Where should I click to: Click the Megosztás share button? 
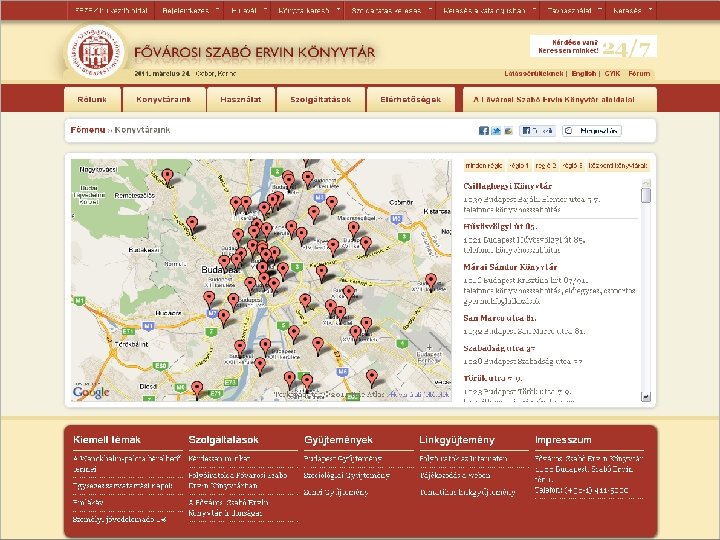tap(592, 131)
